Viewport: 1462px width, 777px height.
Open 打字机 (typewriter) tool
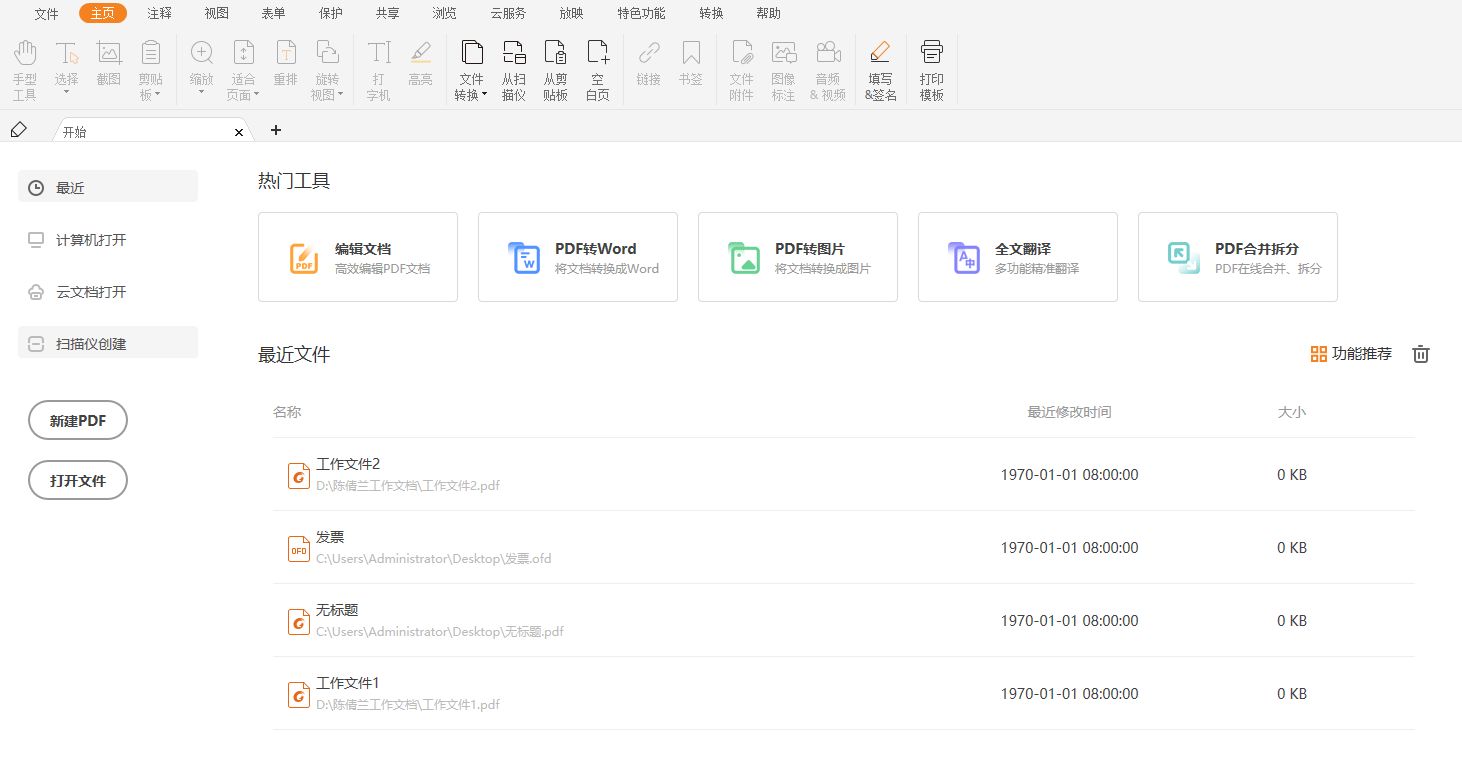click(x=377, y=68)
